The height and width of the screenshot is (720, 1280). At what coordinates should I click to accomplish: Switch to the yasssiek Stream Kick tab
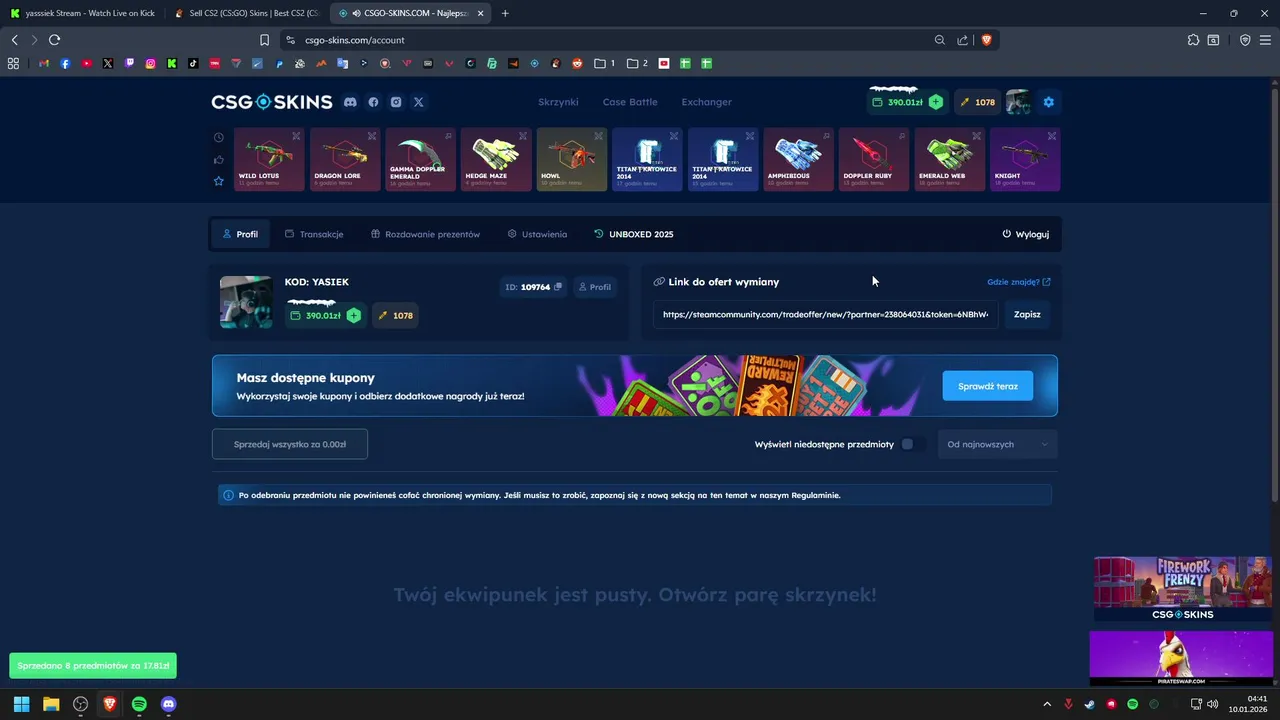coord(82,13)
